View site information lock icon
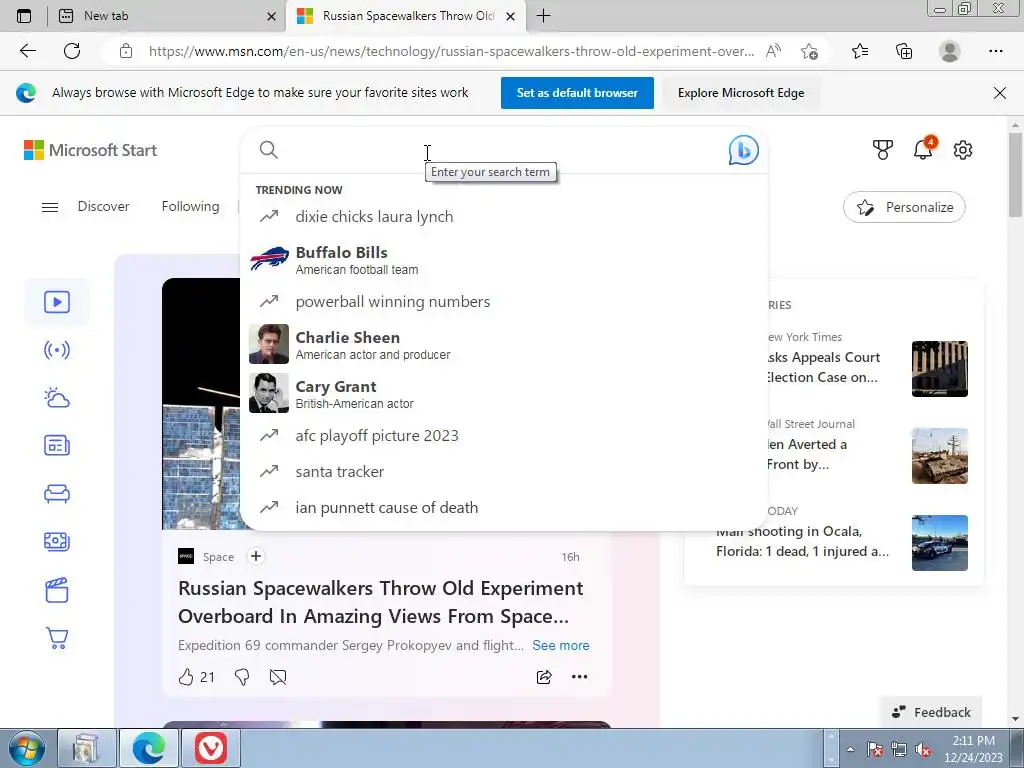 (126, 51)
